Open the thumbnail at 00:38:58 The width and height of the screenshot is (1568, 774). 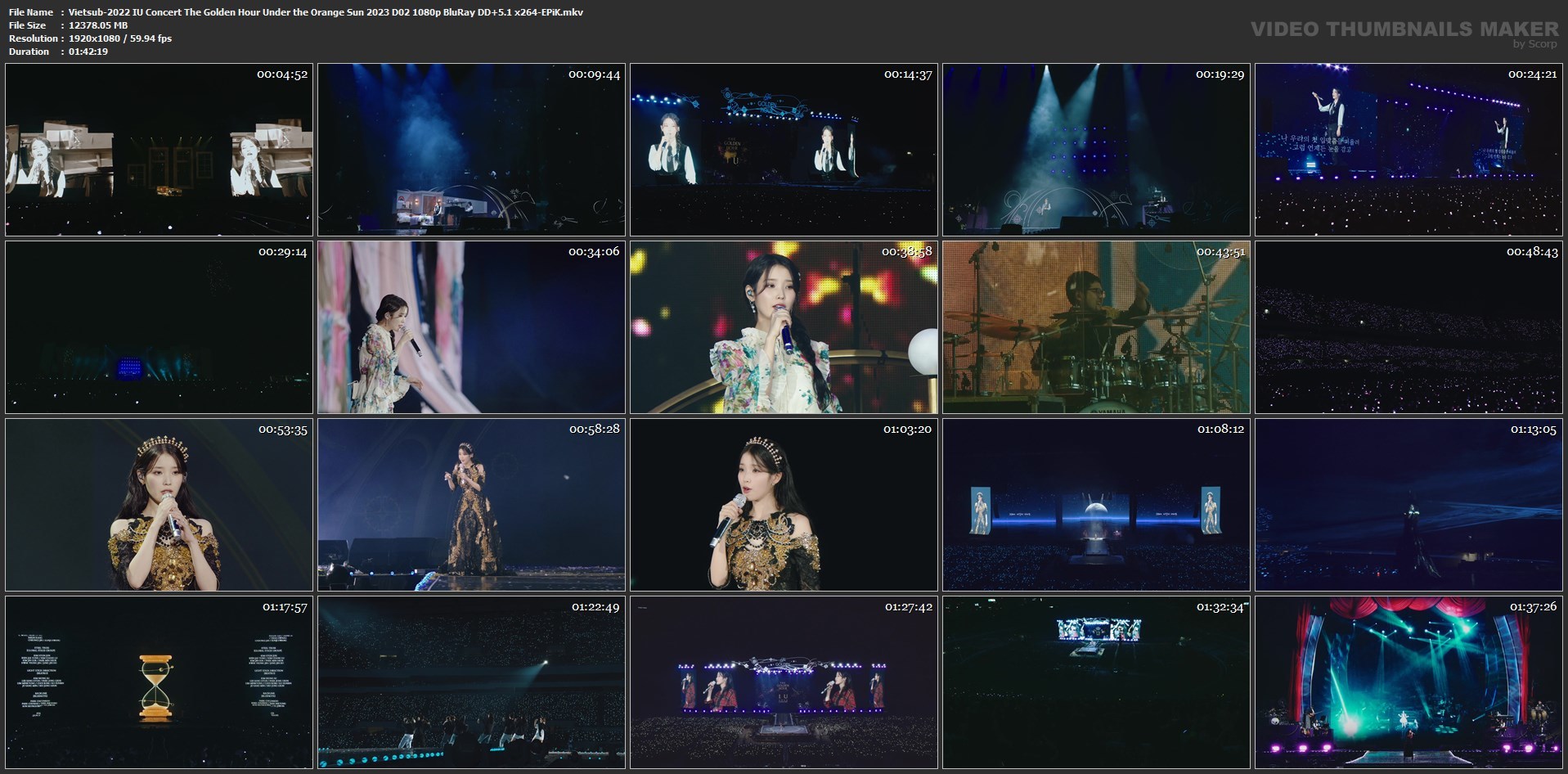[784, 327]
